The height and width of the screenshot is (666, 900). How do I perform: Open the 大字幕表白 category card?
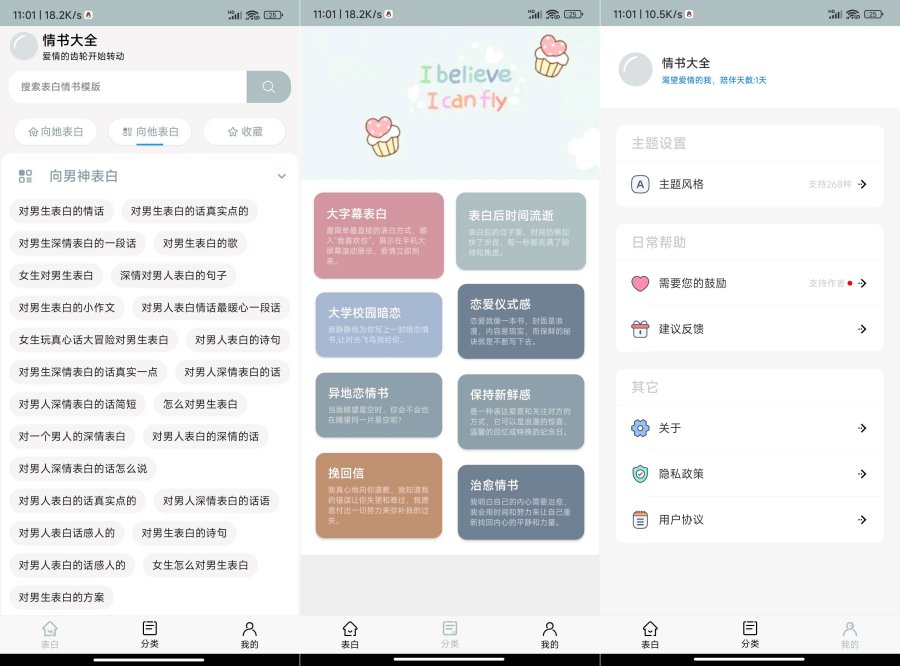pyautogui.click(x=379, y=232)
